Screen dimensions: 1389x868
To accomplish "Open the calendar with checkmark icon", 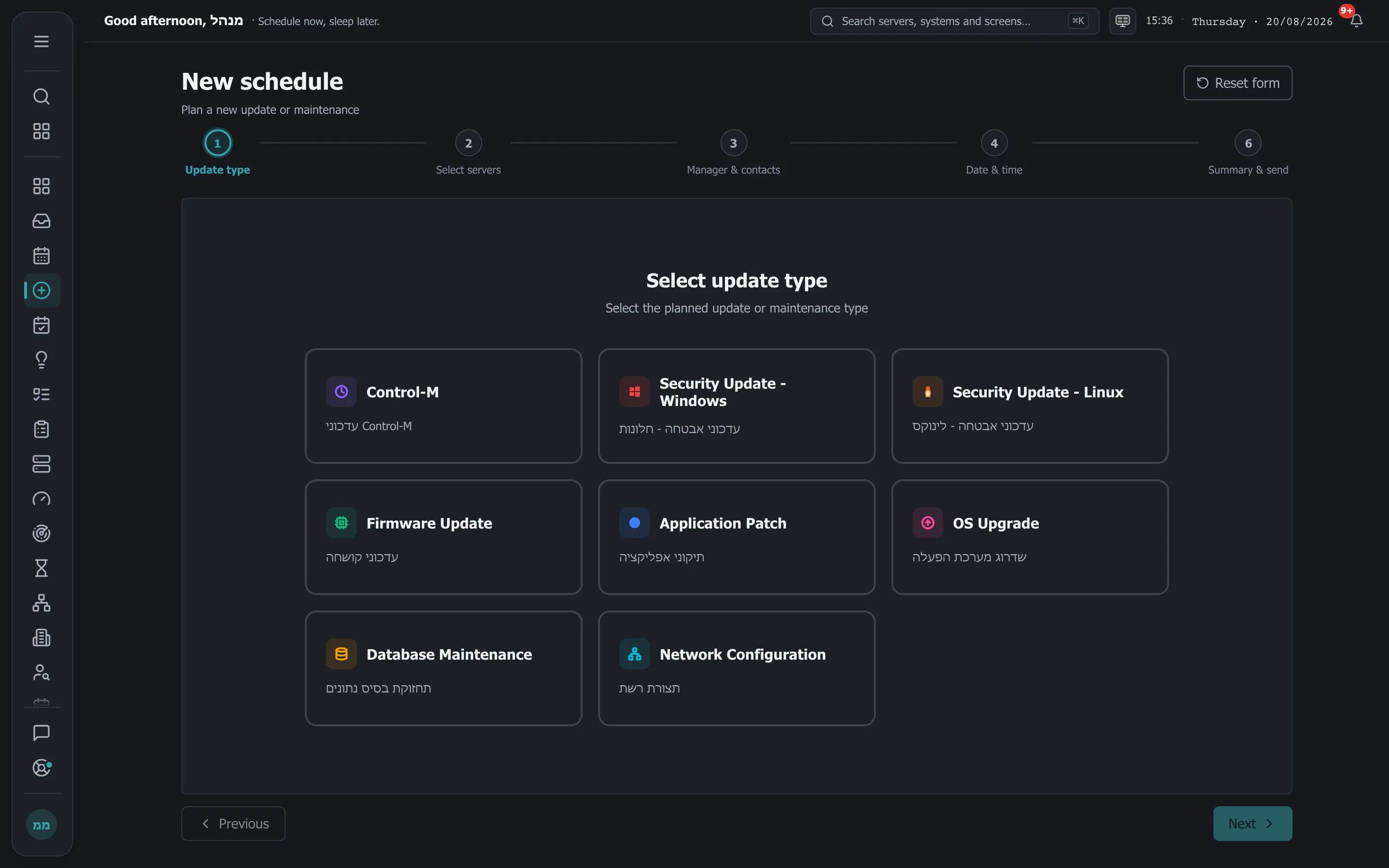I will point(41,325).
